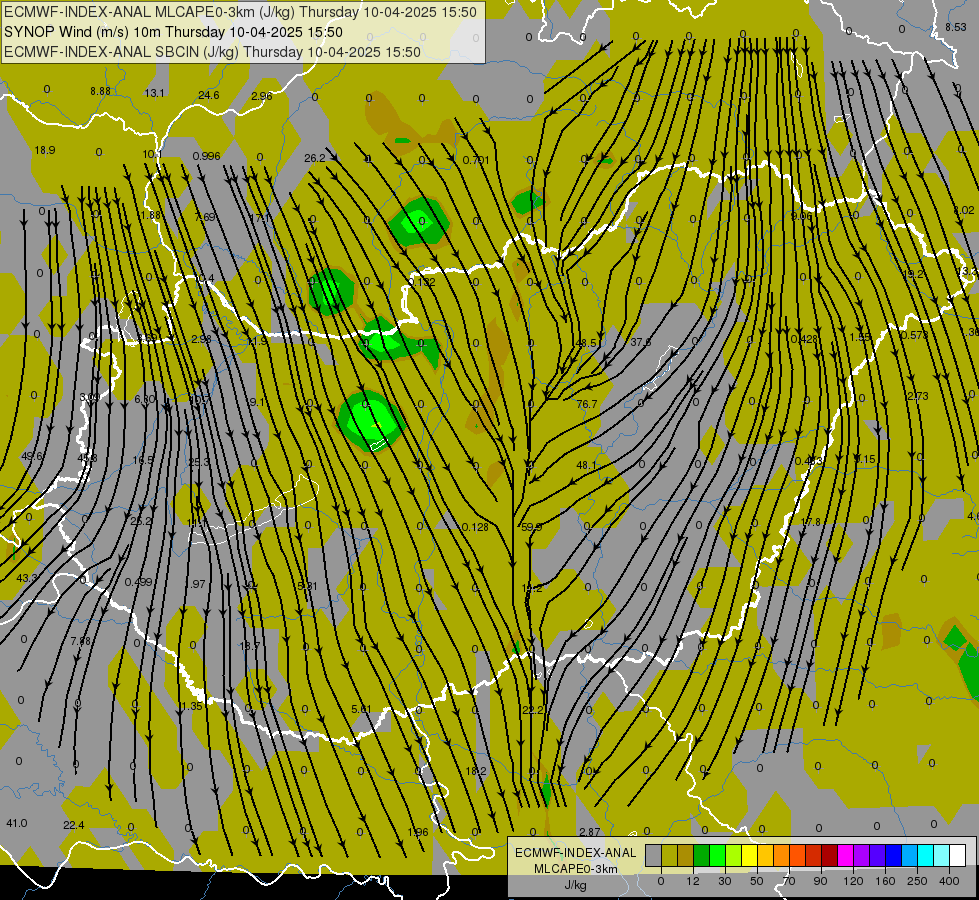Click the legend scale value 120

coord(853,881)
